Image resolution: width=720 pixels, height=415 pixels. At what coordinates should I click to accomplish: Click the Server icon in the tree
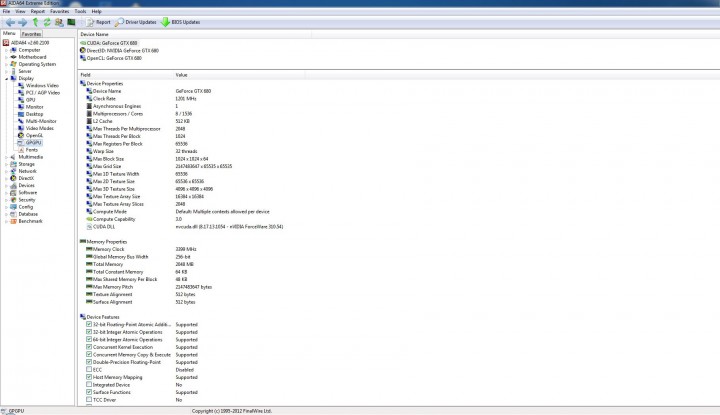(x=13, y=71)
